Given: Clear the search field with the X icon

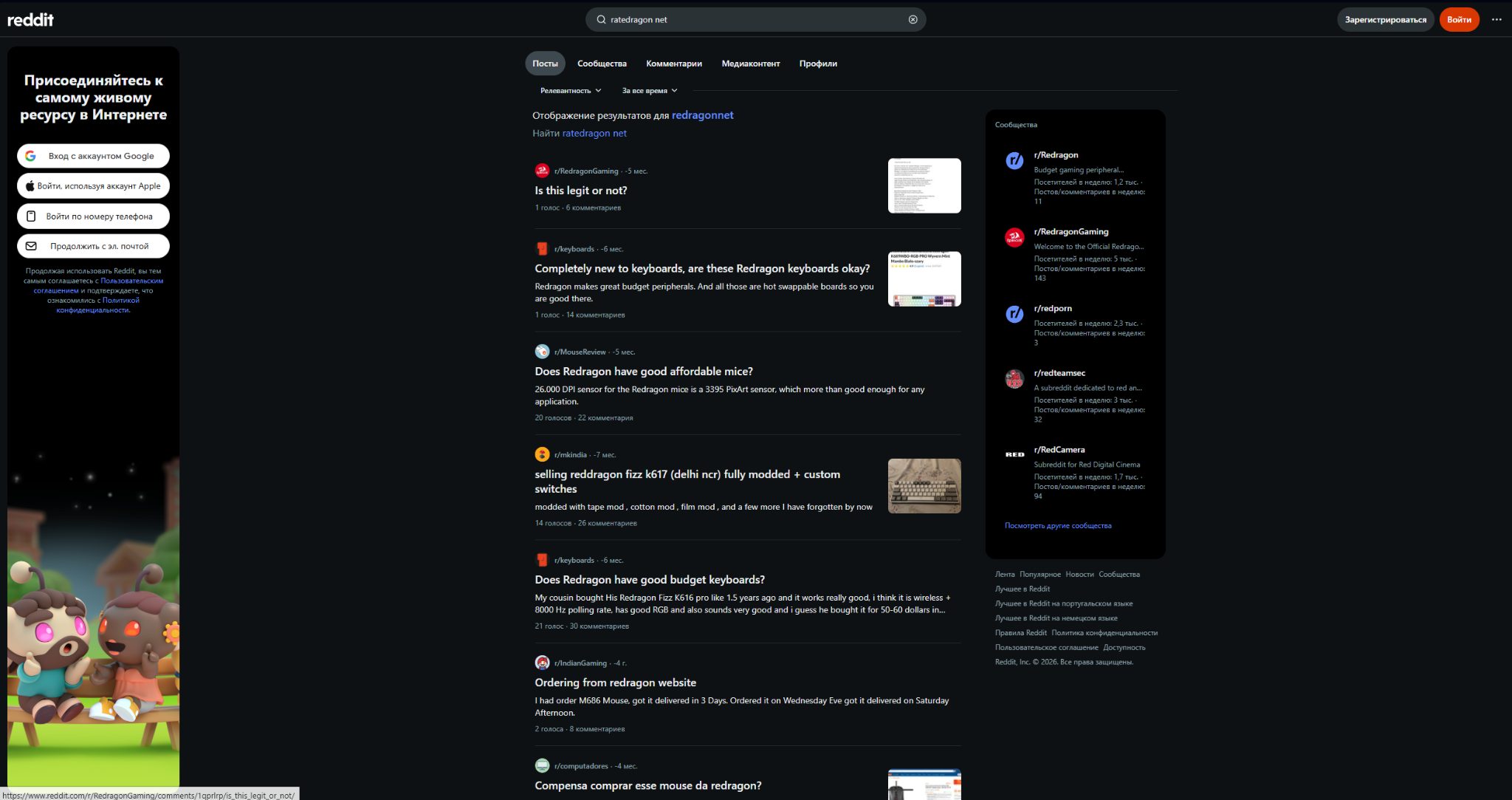Looking at the screenshot, I should coord(913,20).
